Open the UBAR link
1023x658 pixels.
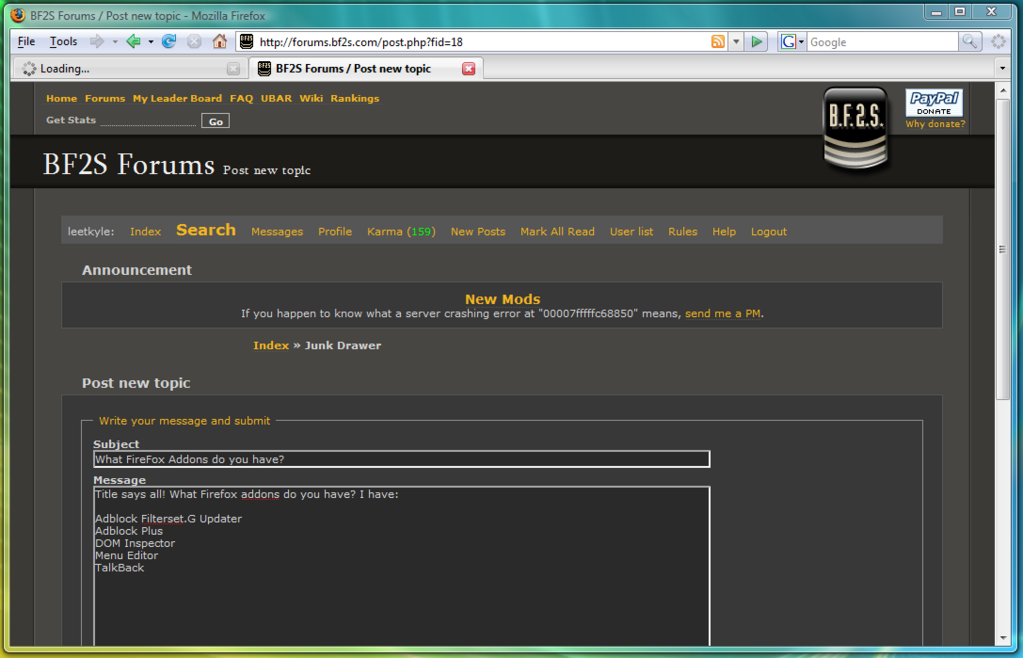point(276,98)
